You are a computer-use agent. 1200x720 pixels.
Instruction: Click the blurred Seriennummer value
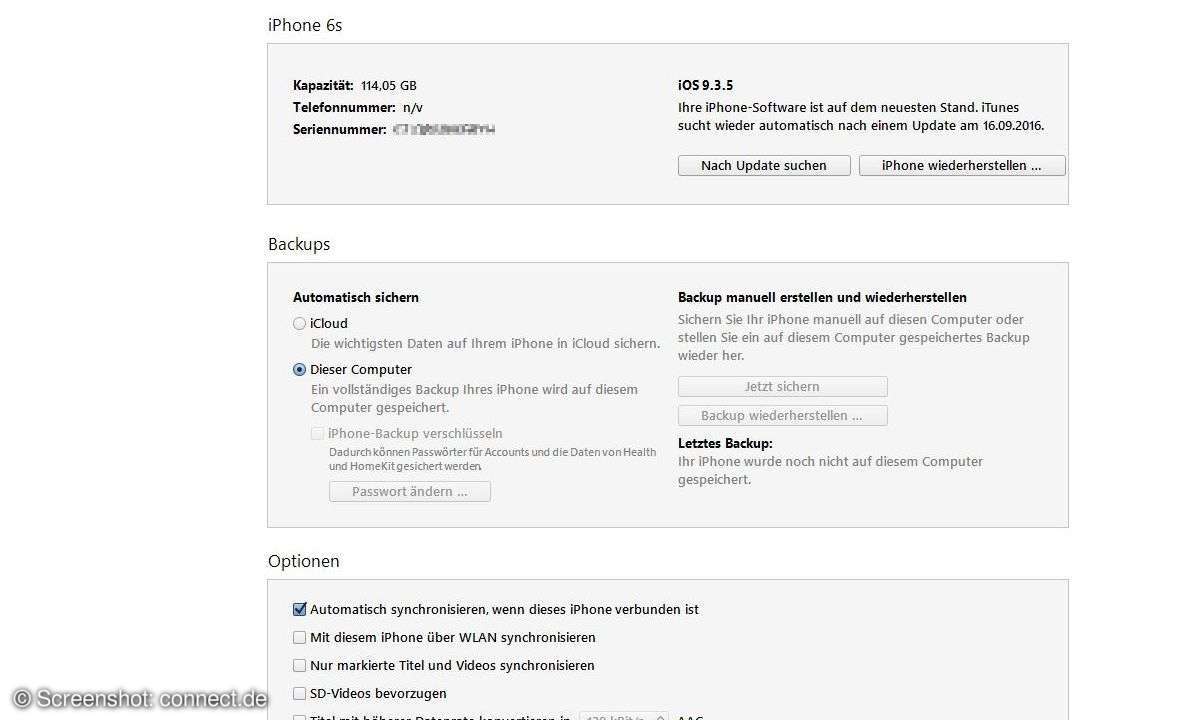point(444,129)
